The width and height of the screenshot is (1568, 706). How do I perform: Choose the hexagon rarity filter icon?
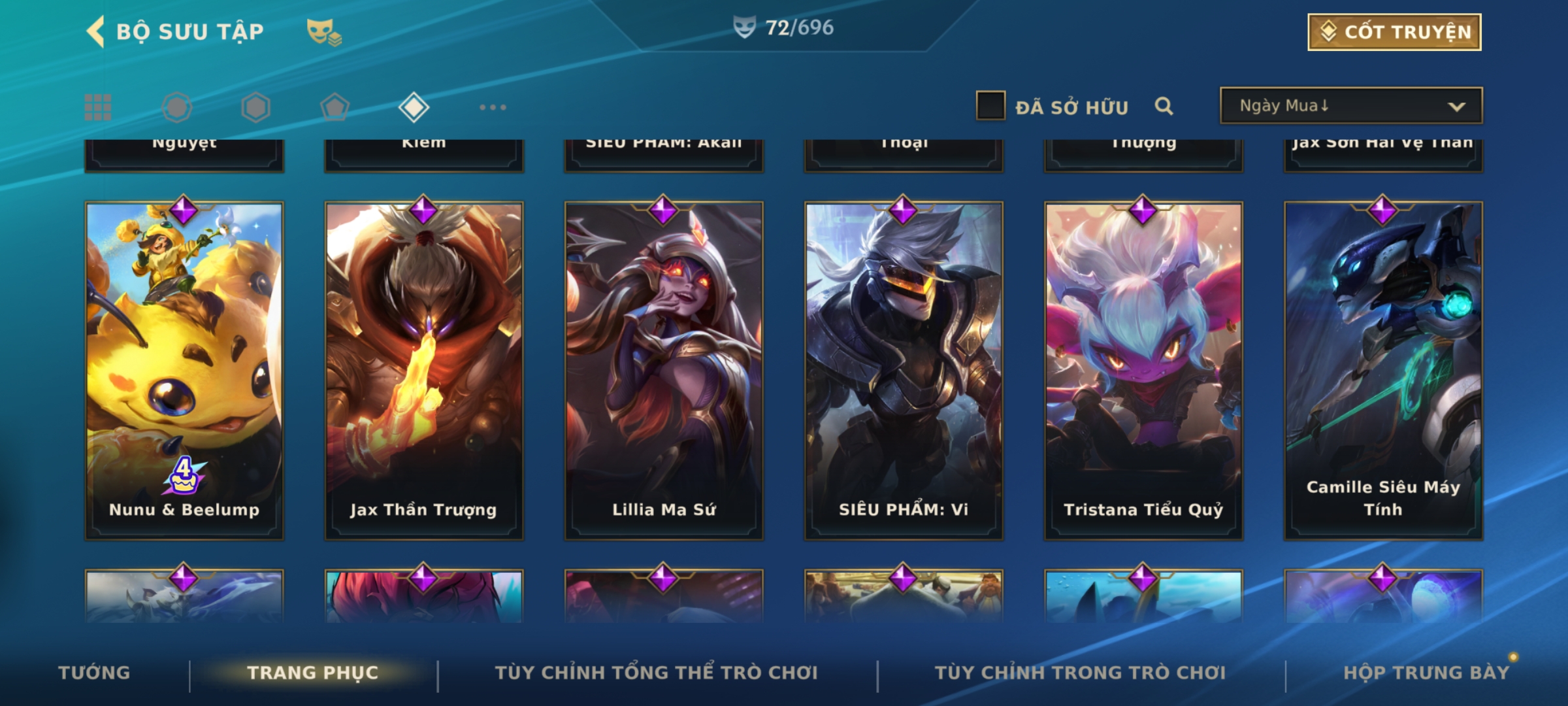tap(255, 107)
